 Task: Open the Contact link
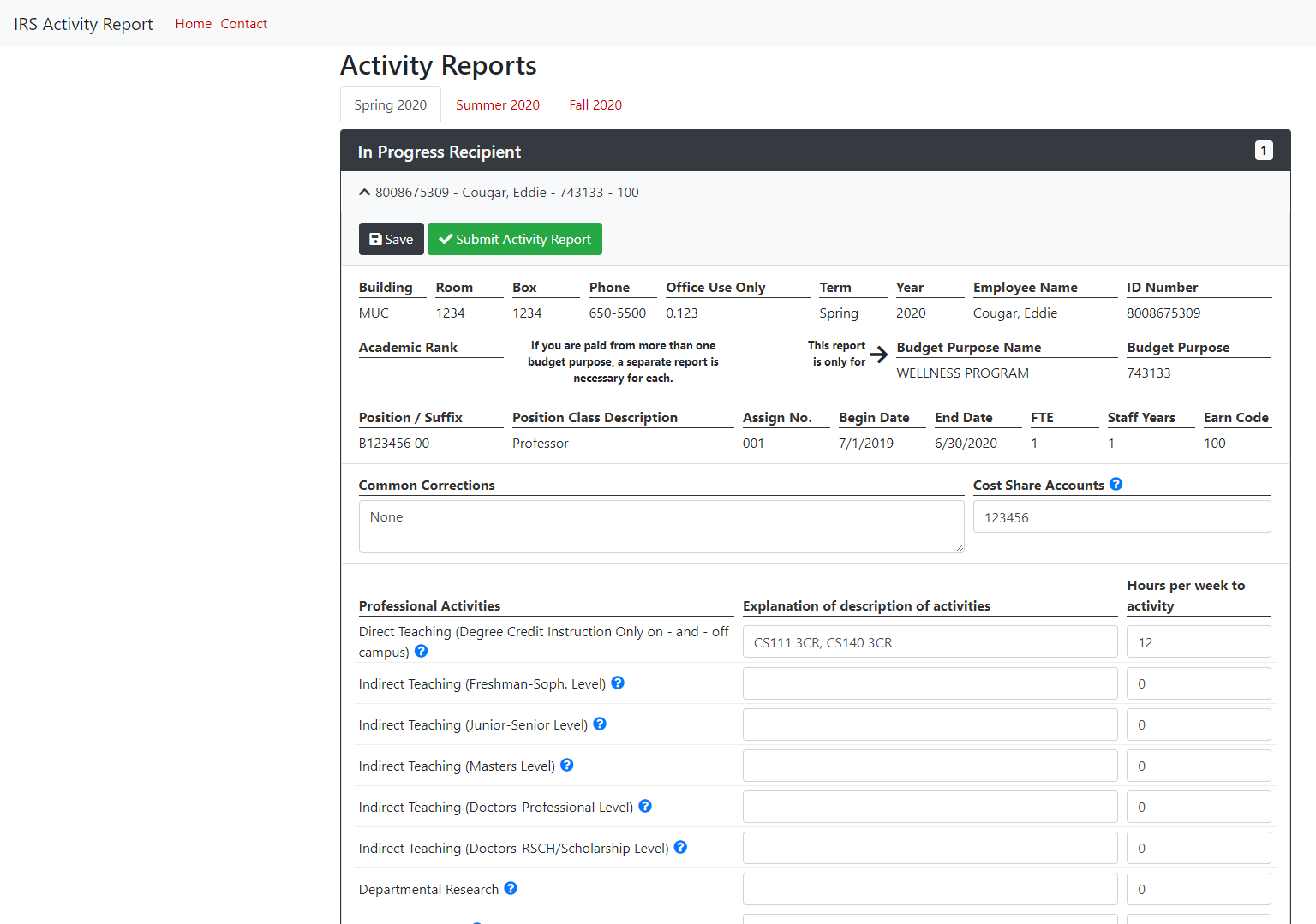pyautogui.click(x=243, y=24)
